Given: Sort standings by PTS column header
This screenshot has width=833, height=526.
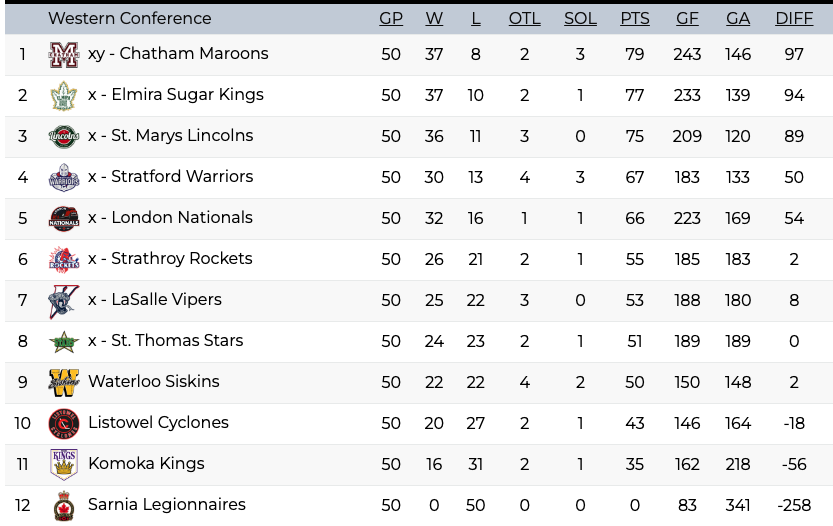Looking at the screenshot, I should click(x=635, y=19).
